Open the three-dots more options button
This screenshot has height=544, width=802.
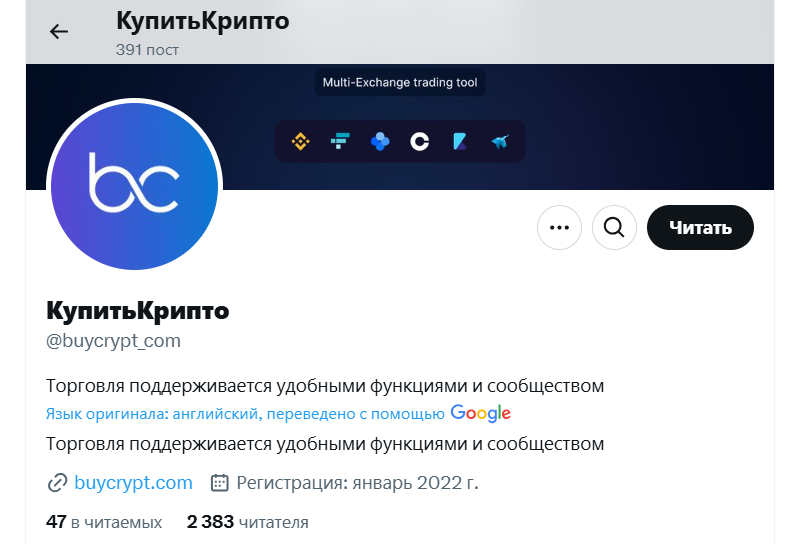pos(559,228)
